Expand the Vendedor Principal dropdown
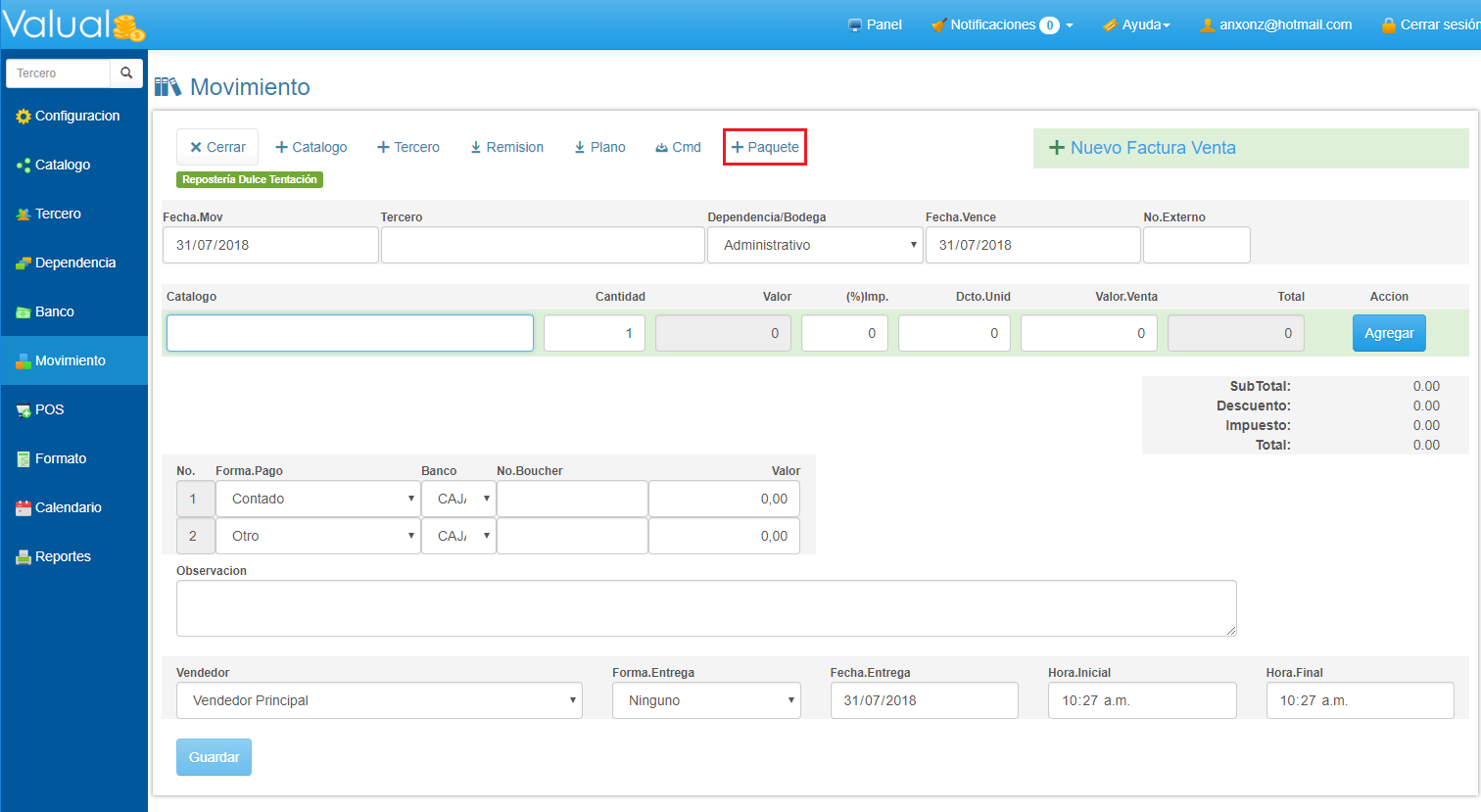This screenshot has width=1481, height=812. point(378,700)
